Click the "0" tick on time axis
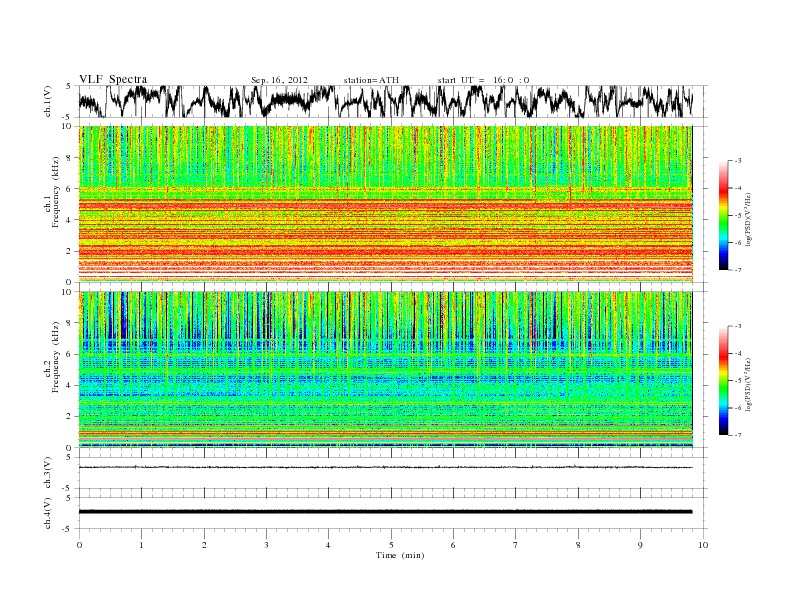The height and width of the screenshot is (612, 792). [x=79, y=545]
